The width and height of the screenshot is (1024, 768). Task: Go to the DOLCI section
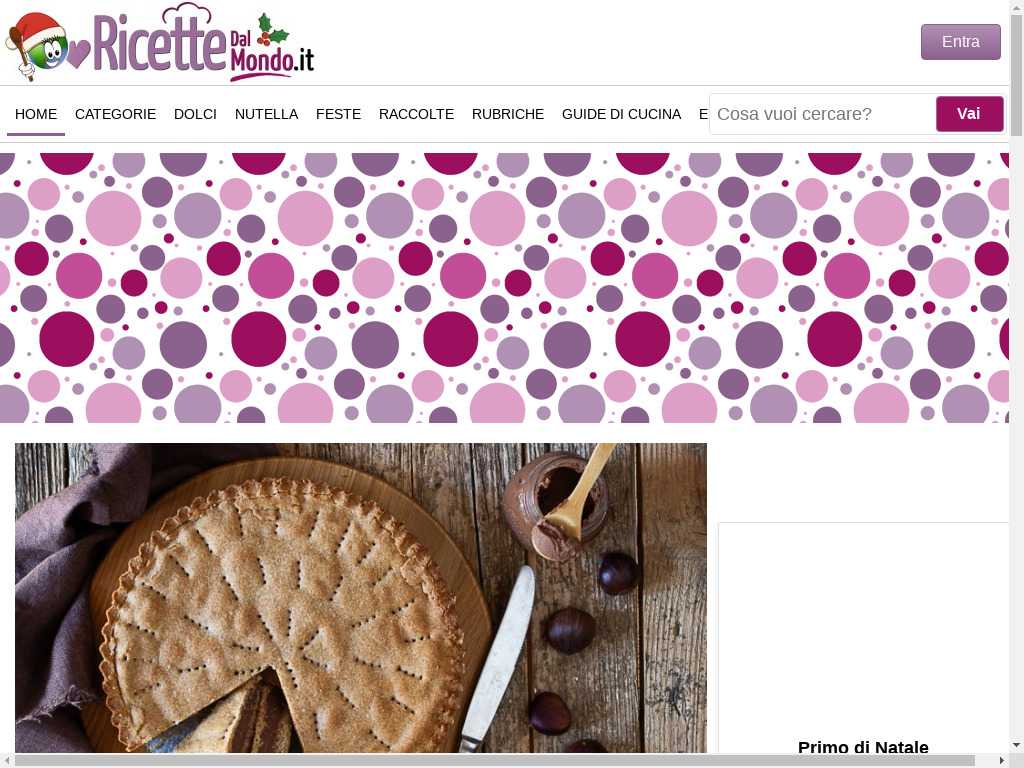(x=195, y=114)
